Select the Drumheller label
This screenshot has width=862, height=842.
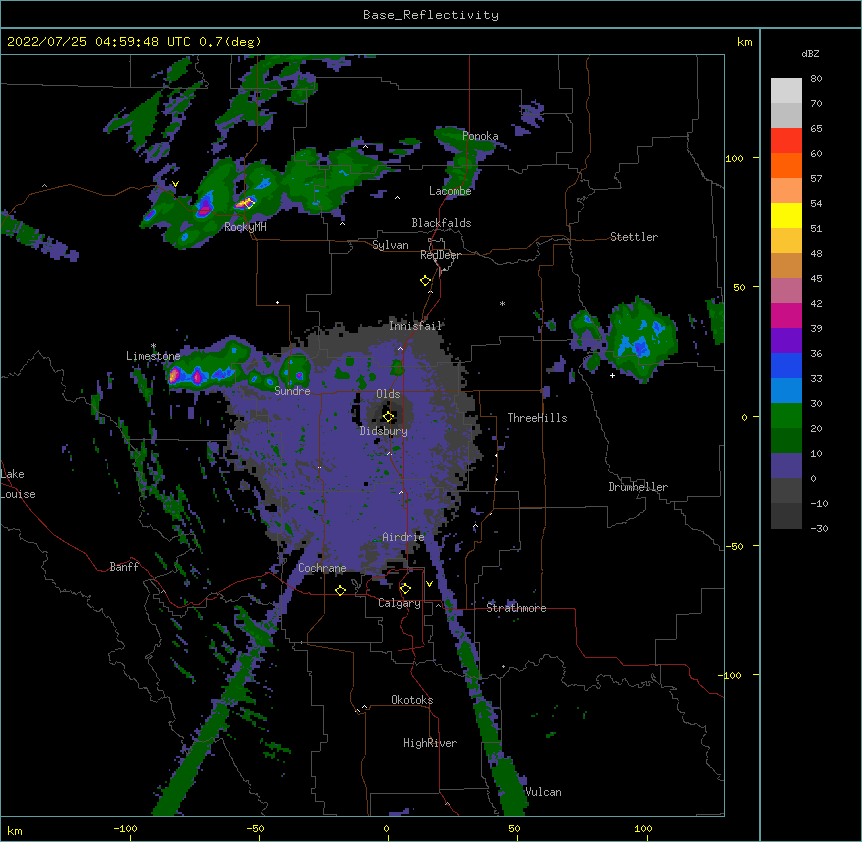pos(638,487)
